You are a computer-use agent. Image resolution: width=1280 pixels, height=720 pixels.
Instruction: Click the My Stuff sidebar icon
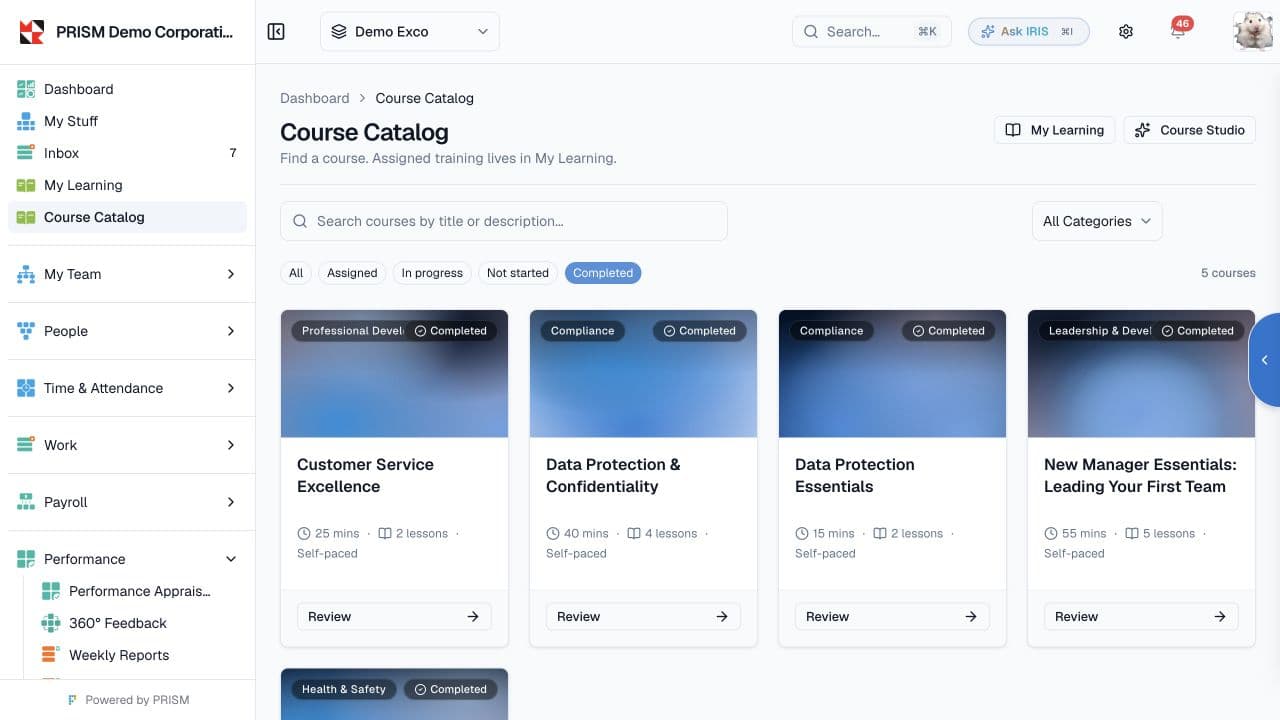[x=26, y=121]
